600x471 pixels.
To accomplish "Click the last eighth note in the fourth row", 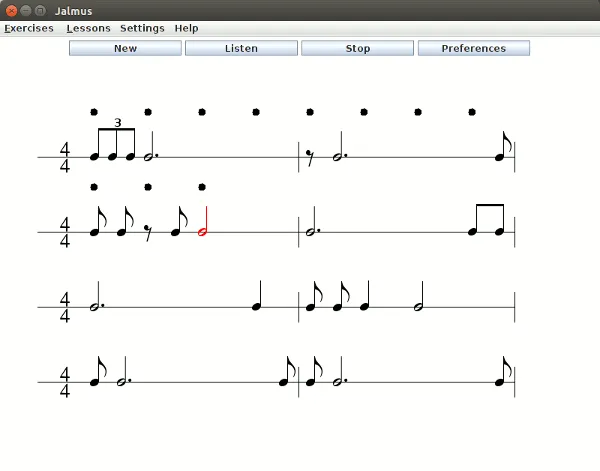I will click(x=503, y=371).
